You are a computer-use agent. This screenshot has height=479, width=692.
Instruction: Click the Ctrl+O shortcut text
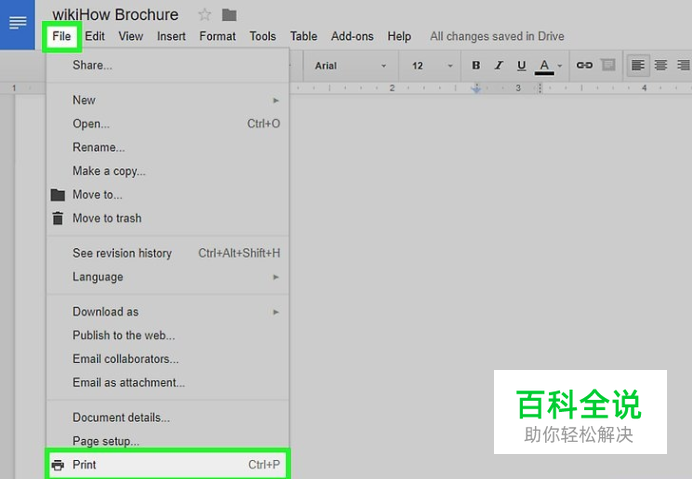point(263,124)
